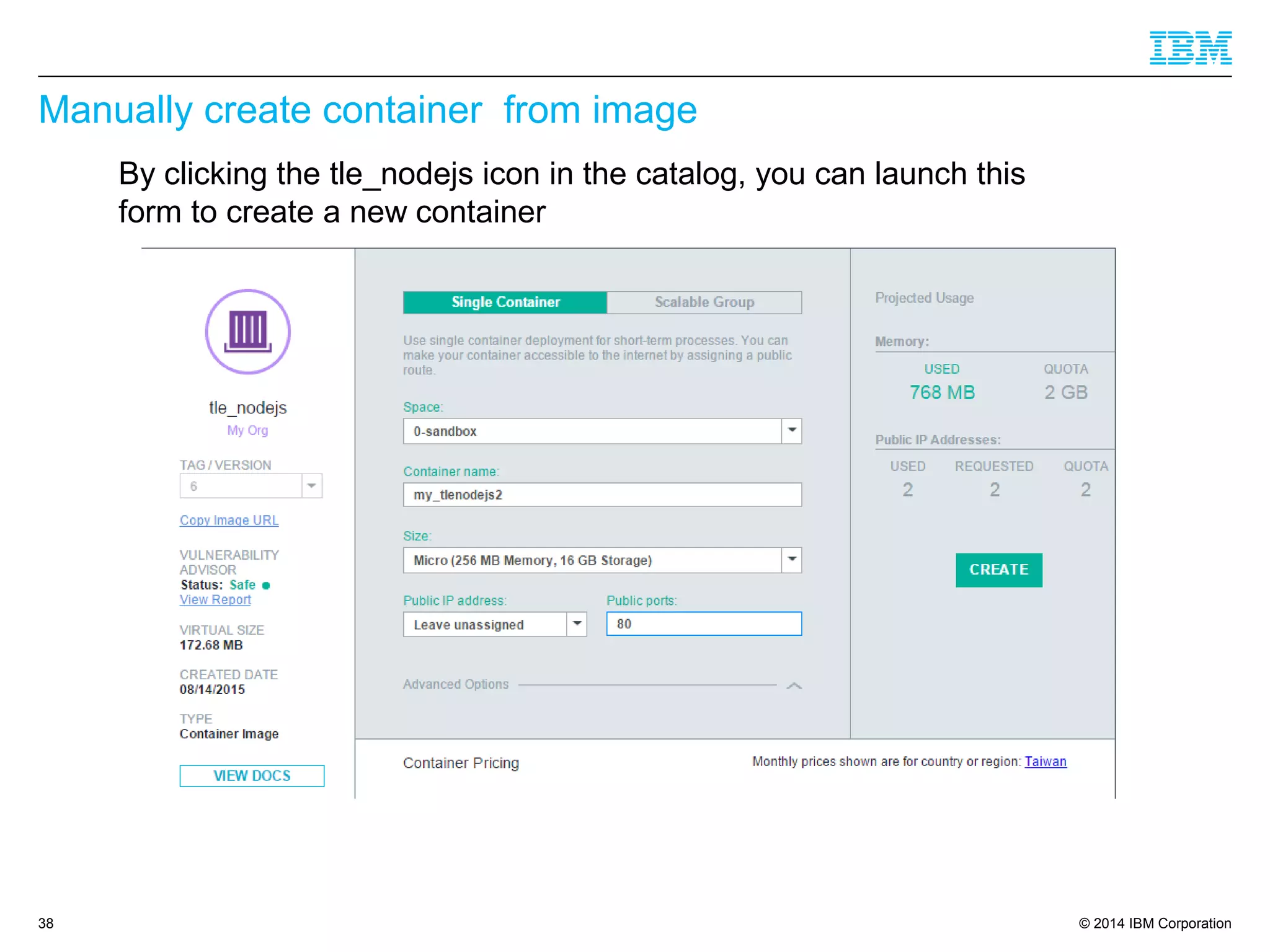Open the Size dropdown showing Micro
Image resolution: width=1270 pixels, height=952 pixels.
602,560
